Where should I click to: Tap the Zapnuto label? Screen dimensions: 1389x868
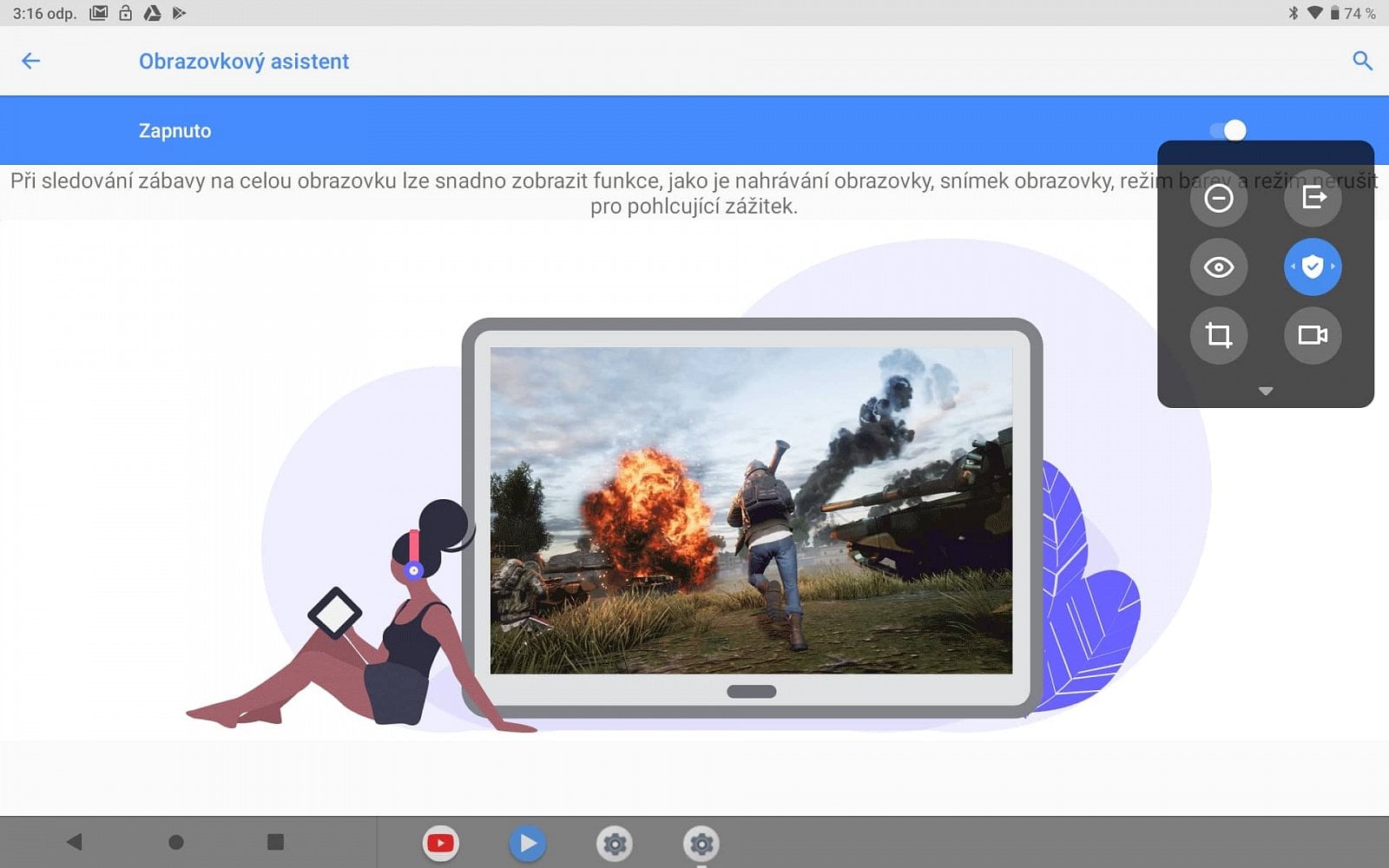[x=174, y=131]
